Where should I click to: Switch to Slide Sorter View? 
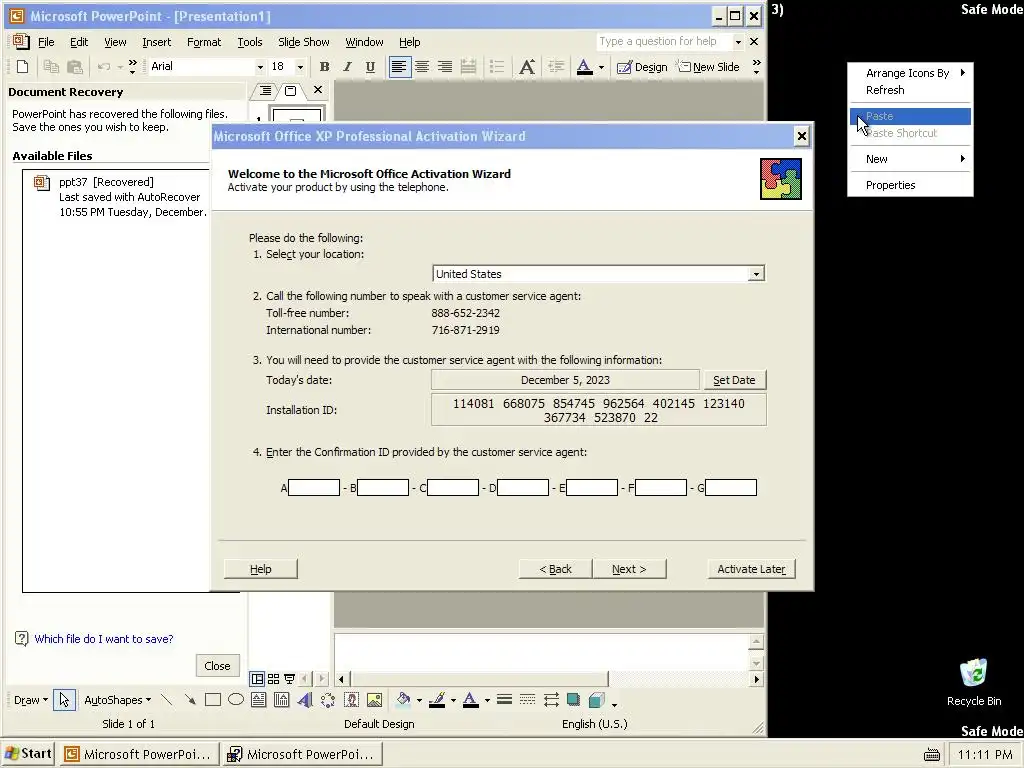(273, 679)
